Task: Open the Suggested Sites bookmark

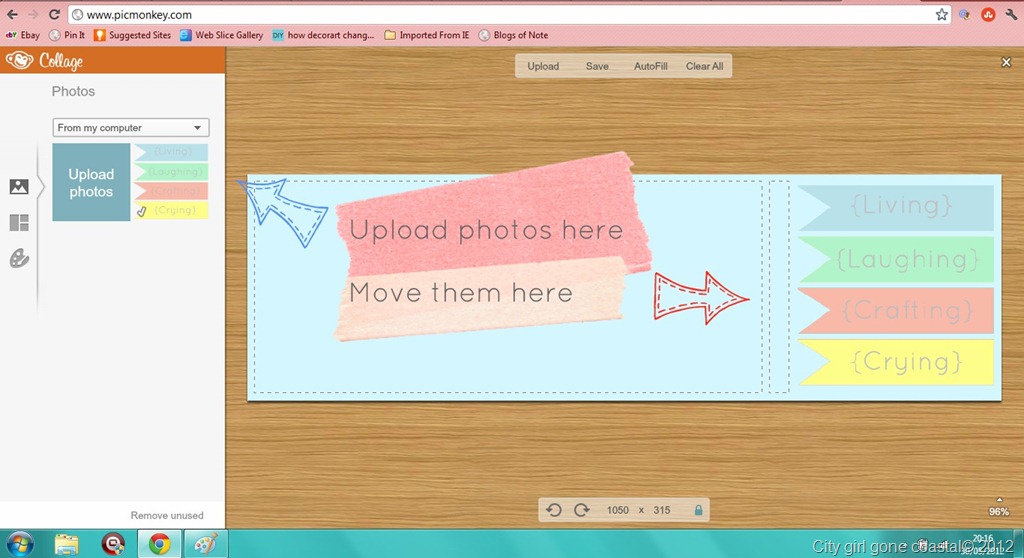Action: click(133, 35)
